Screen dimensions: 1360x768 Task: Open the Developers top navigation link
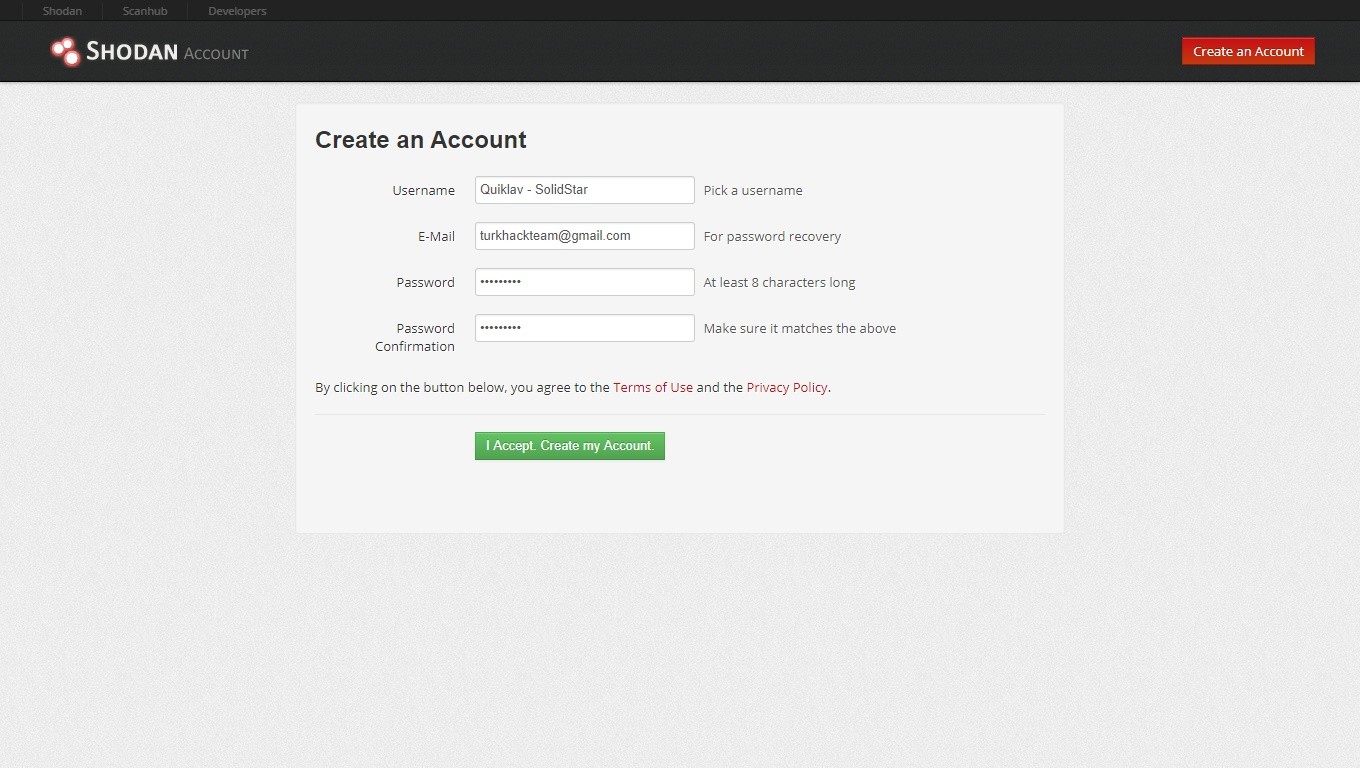(237, 11)
